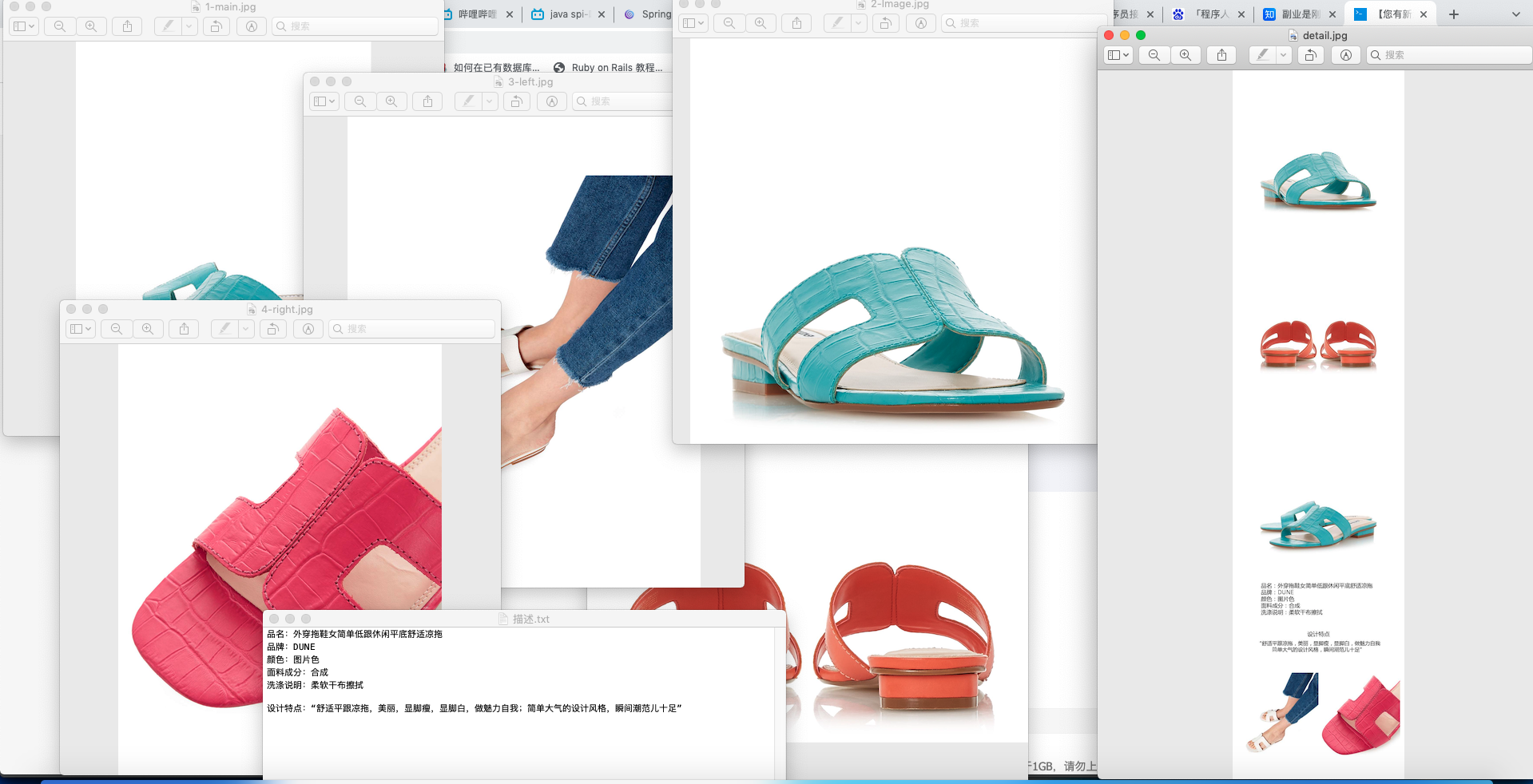Open sidebar view menu in 3-left.jpg window
The width and height of the screenshot is (1533, 784).
pyautogui.click(x=324, y=101)
